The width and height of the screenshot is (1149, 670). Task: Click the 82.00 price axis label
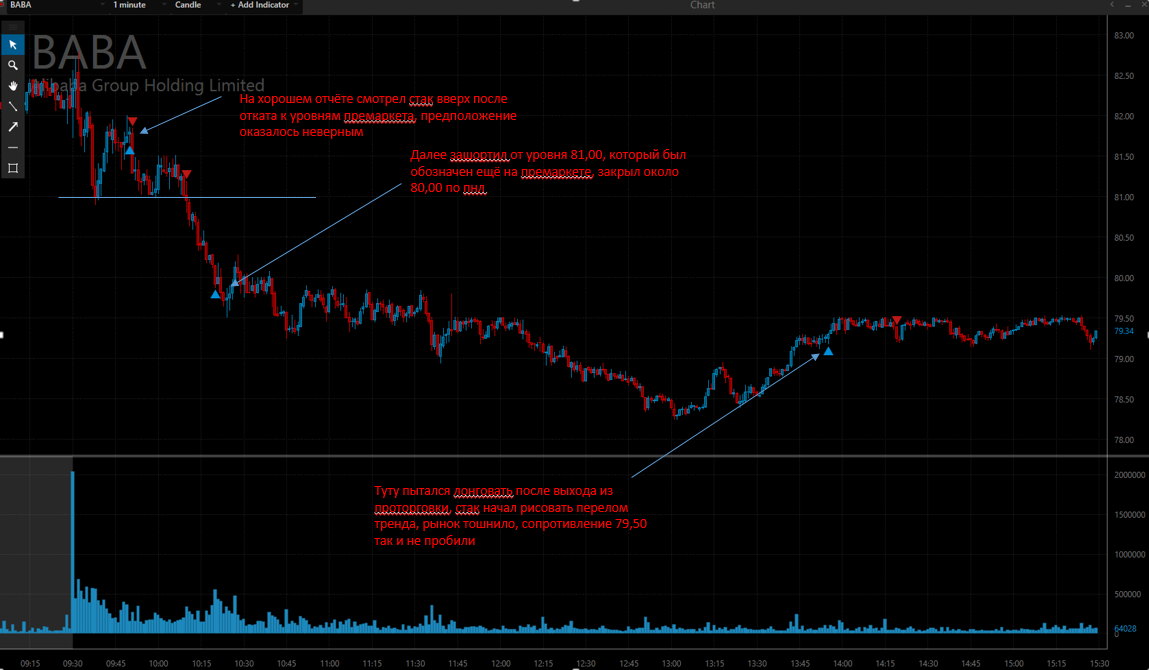pyautogui.click(x=1124, y=117)
